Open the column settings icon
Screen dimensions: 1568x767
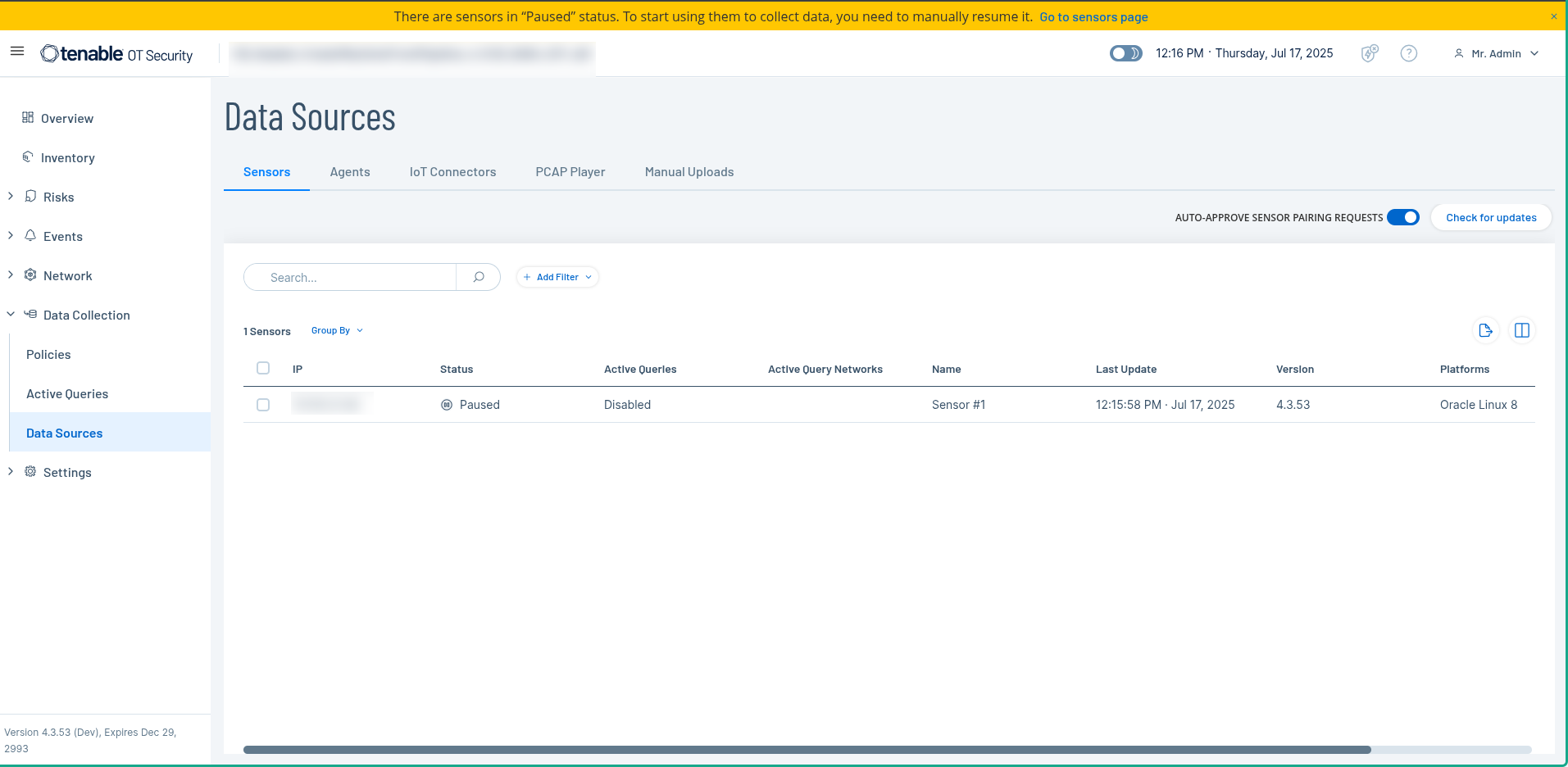pos(1522,330)
